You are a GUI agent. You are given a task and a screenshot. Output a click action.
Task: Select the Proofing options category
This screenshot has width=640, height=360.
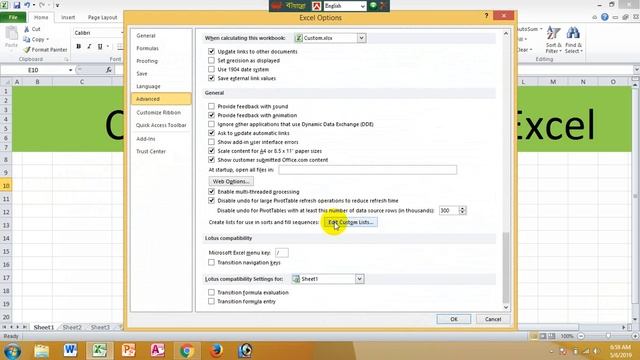pyautogui.click(x=161, y=61)
